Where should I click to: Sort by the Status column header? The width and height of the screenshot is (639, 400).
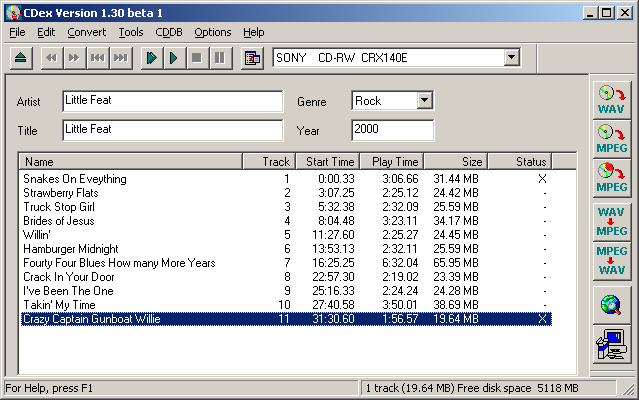520,162
